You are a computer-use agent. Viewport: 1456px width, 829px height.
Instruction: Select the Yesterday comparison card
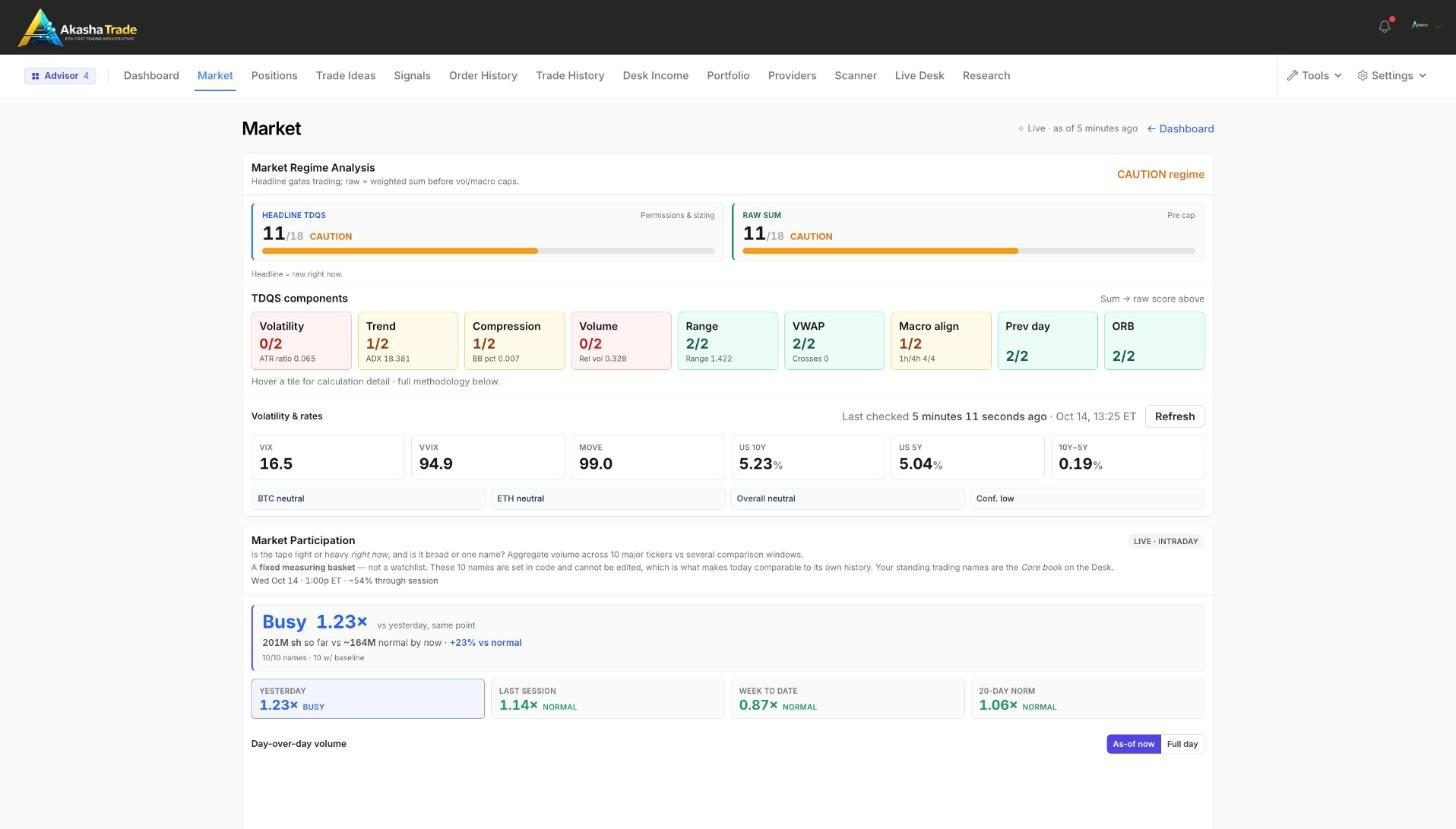click(368, 699)
